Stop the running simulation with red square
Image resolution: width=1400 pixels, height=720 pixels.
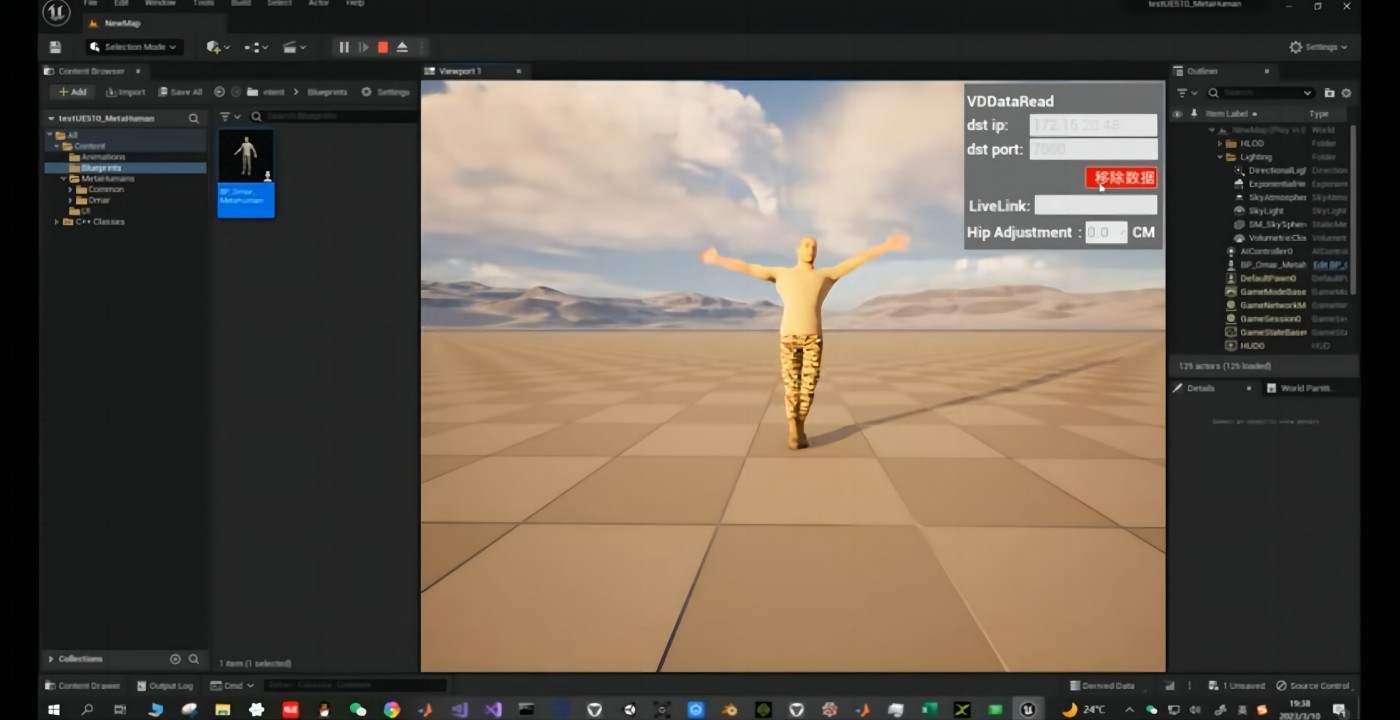pos(383,47)
